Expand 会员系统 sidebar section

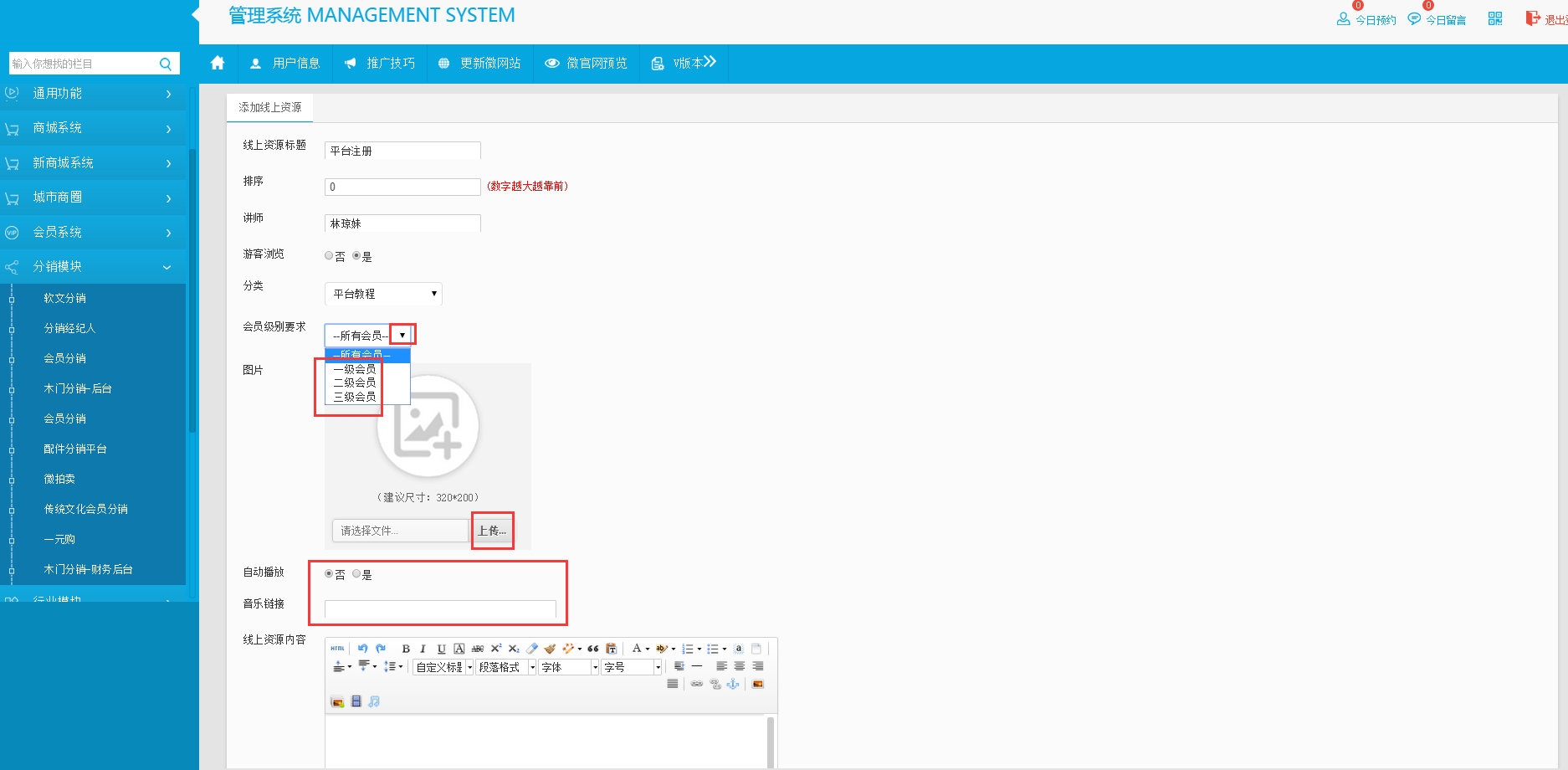(92, 233)
